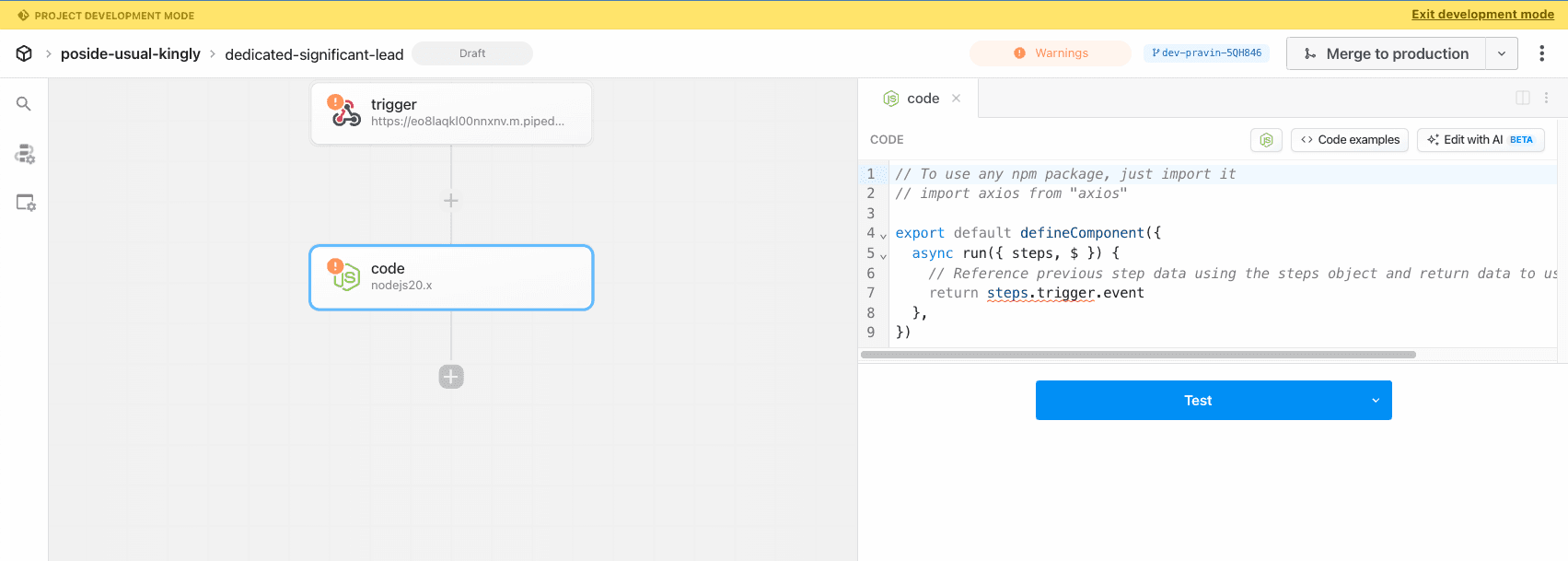Open the workflow kebab menu at top right

coord(1542,53)
